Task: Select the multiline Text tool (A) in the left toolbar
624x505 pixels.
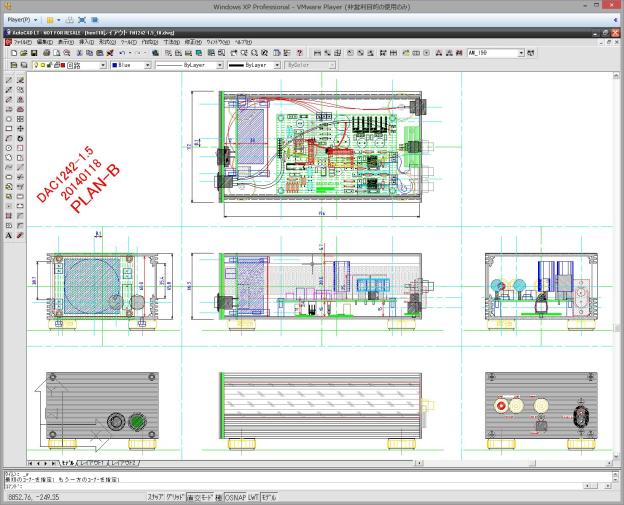Action: (9, 235)
